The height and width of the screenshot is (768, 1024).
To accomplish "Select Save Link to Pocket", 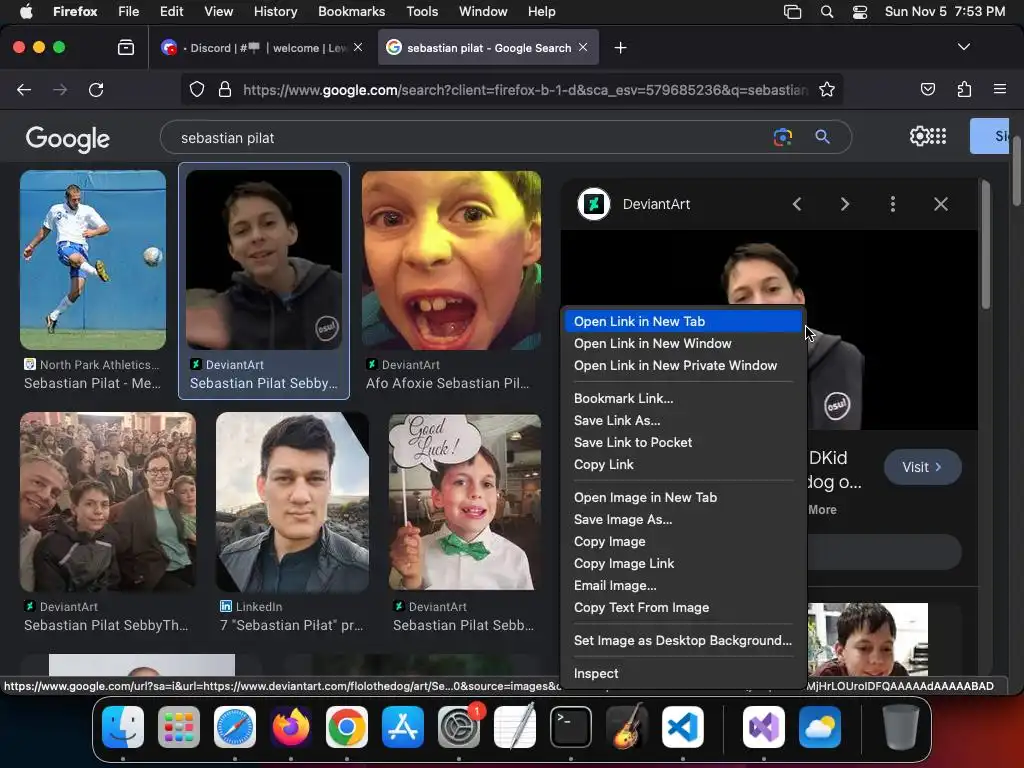I will (x=683, y=443).
